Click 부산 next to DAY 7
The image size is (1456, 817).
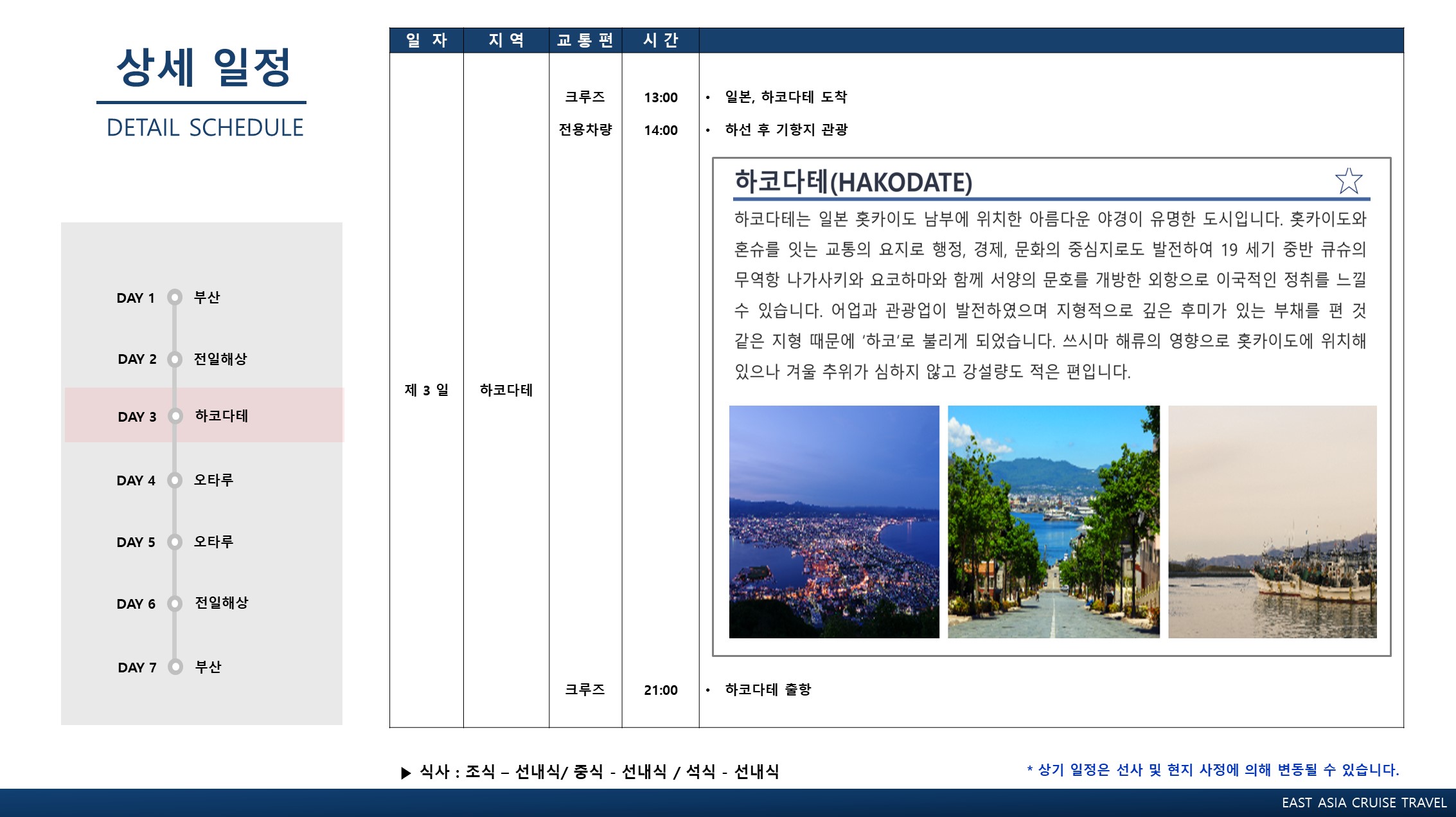pos(208,667)
